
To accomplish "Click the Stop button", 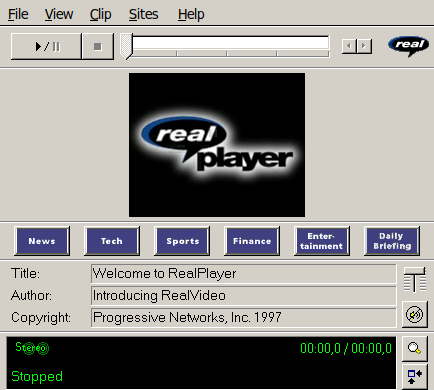I will click(98, 46).
